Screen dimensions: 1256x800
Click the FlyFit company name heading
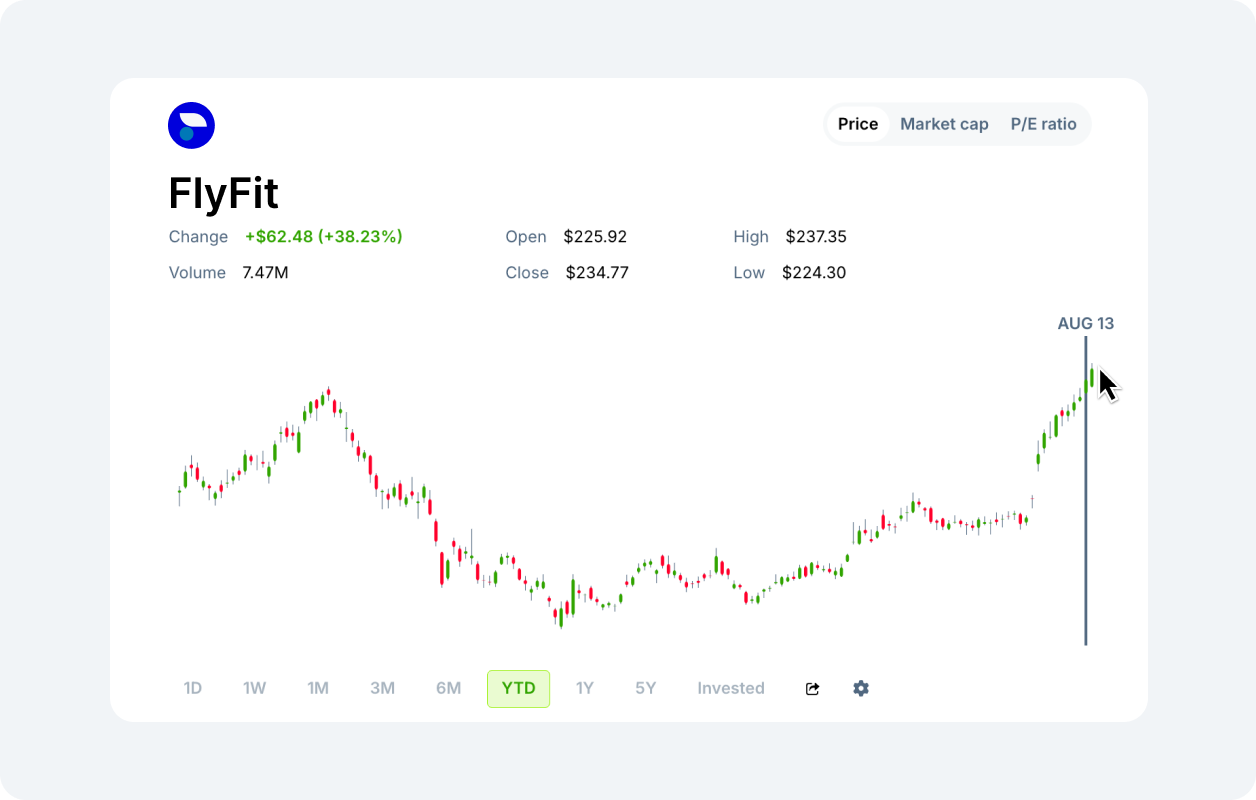click(x=223, y=194)
